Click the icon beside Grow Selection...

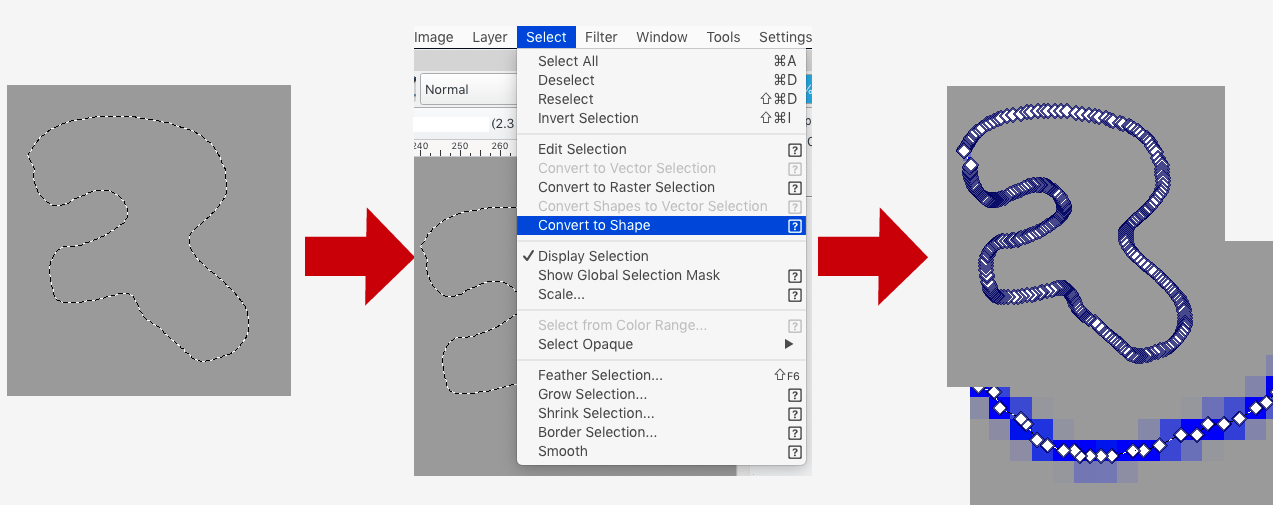click(795, 395)
